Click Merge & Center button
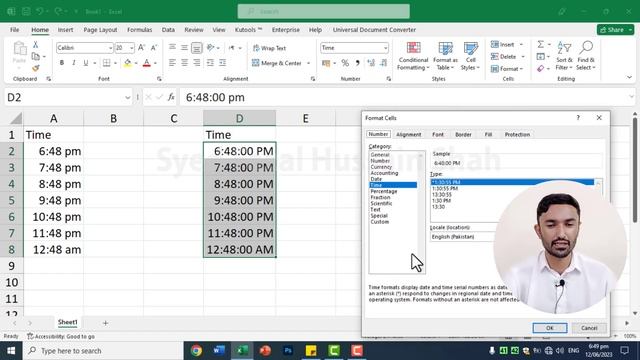This screenshot has height=360, width=640. [x=277, y=63]
